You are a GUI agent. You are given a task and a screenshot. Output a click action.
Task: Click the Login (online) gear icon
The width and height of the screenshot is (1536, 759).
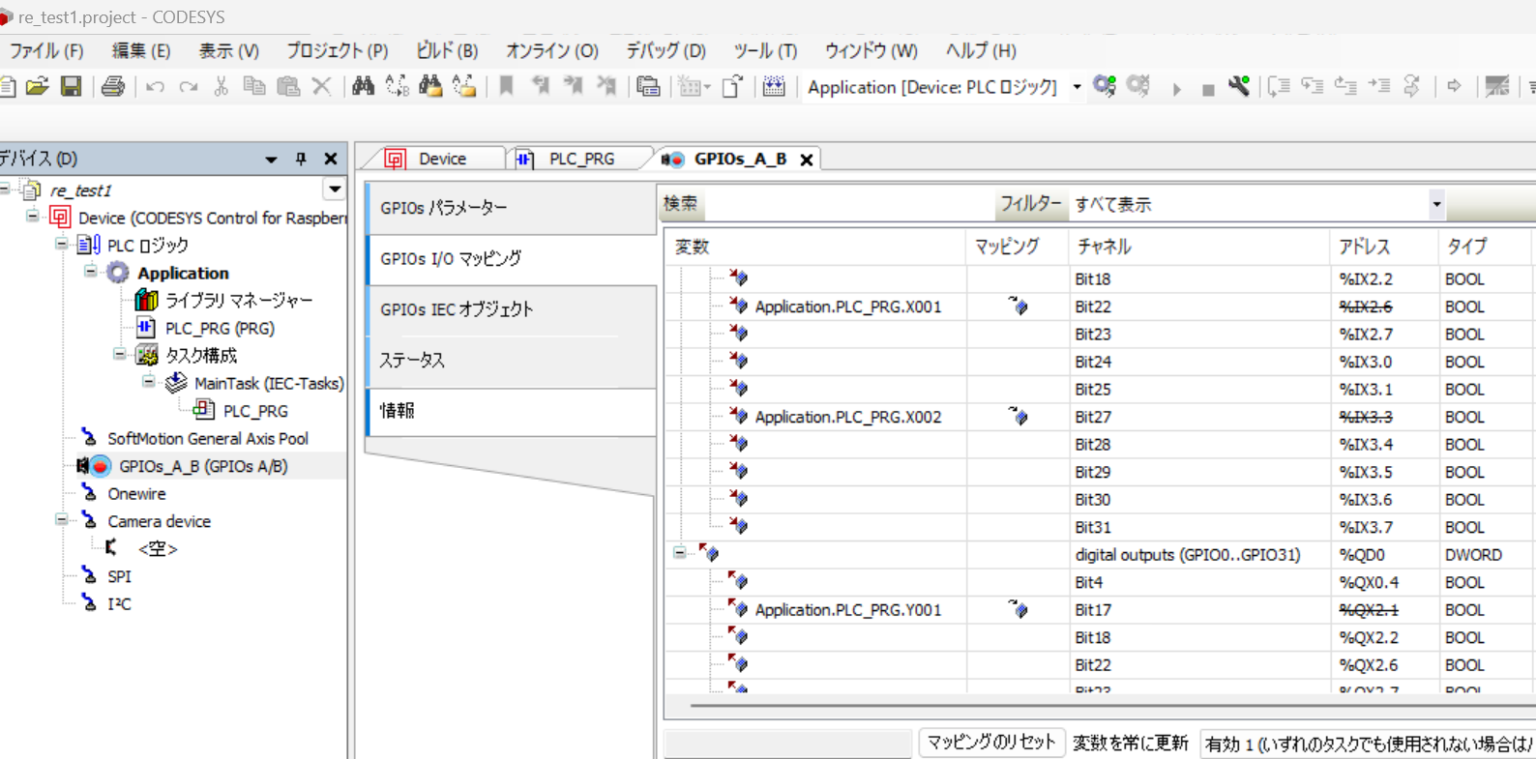[1102, 87]
